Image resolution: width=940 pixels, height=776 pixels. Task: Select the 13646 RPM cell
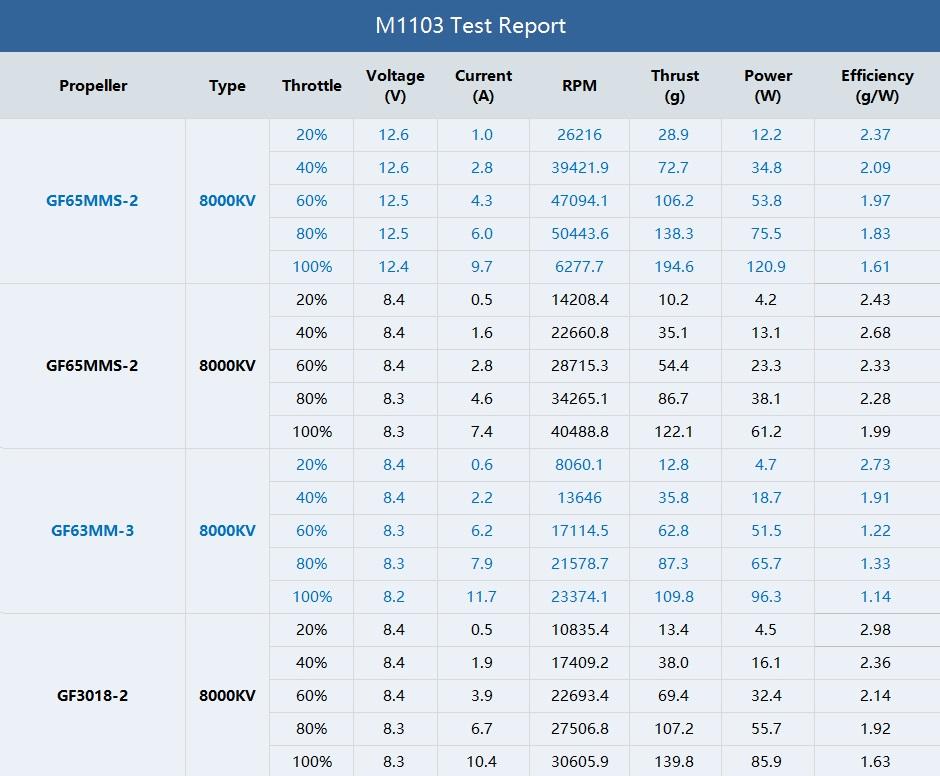point(579,498)
